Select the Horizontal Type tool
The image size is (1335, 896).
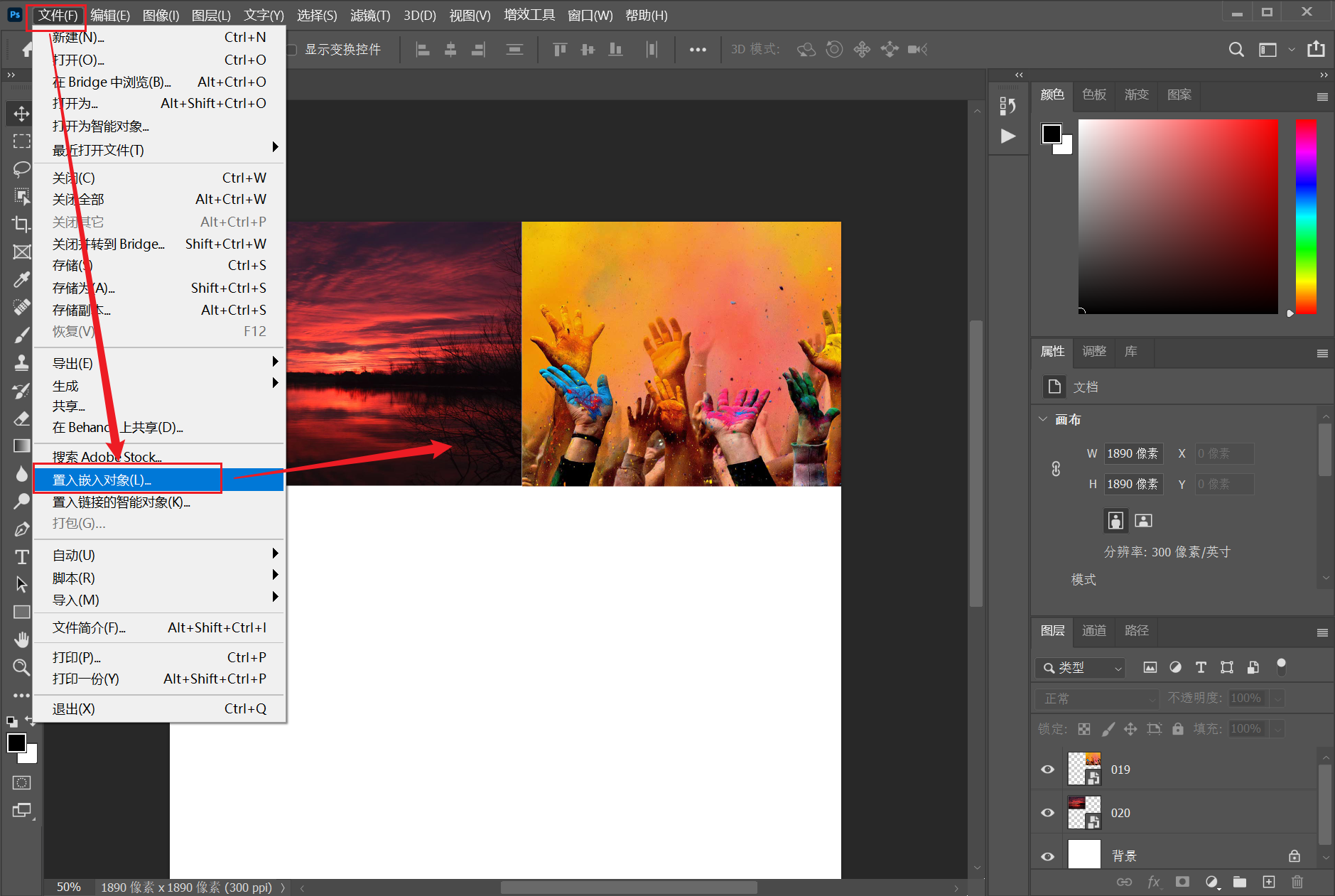21,557
